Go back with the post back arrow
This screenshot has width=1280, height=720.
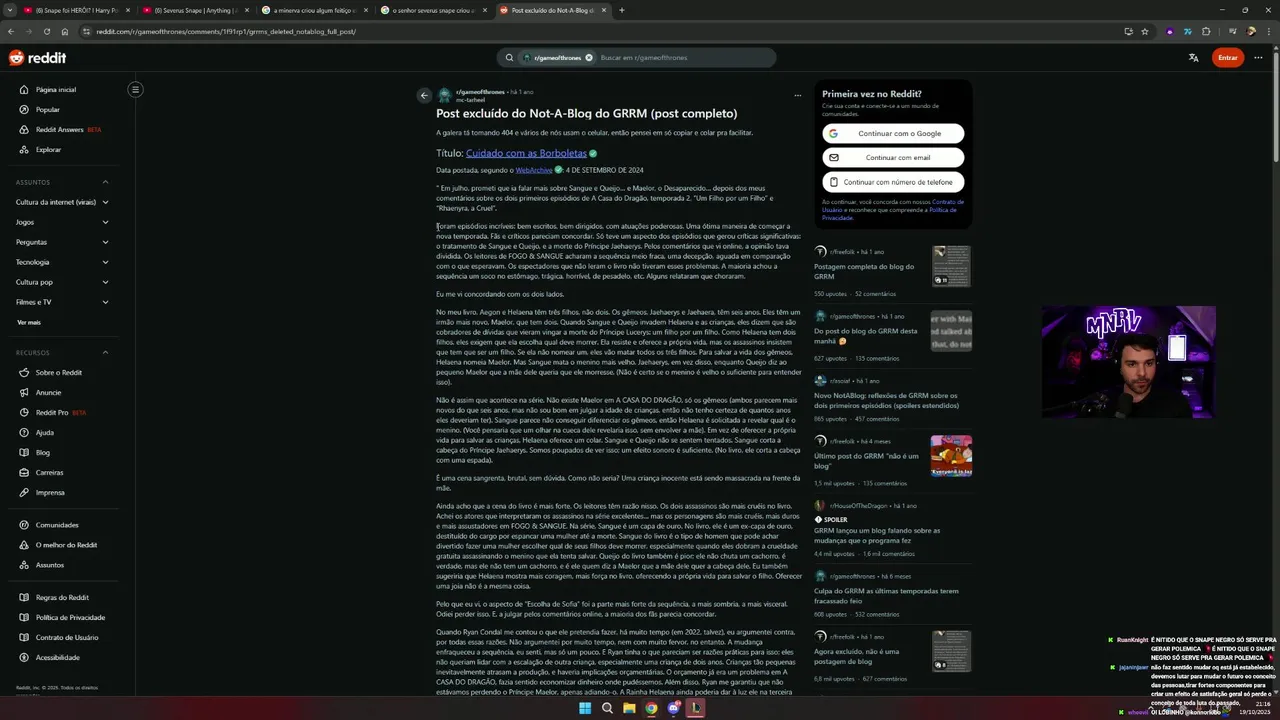coord(424,96)
